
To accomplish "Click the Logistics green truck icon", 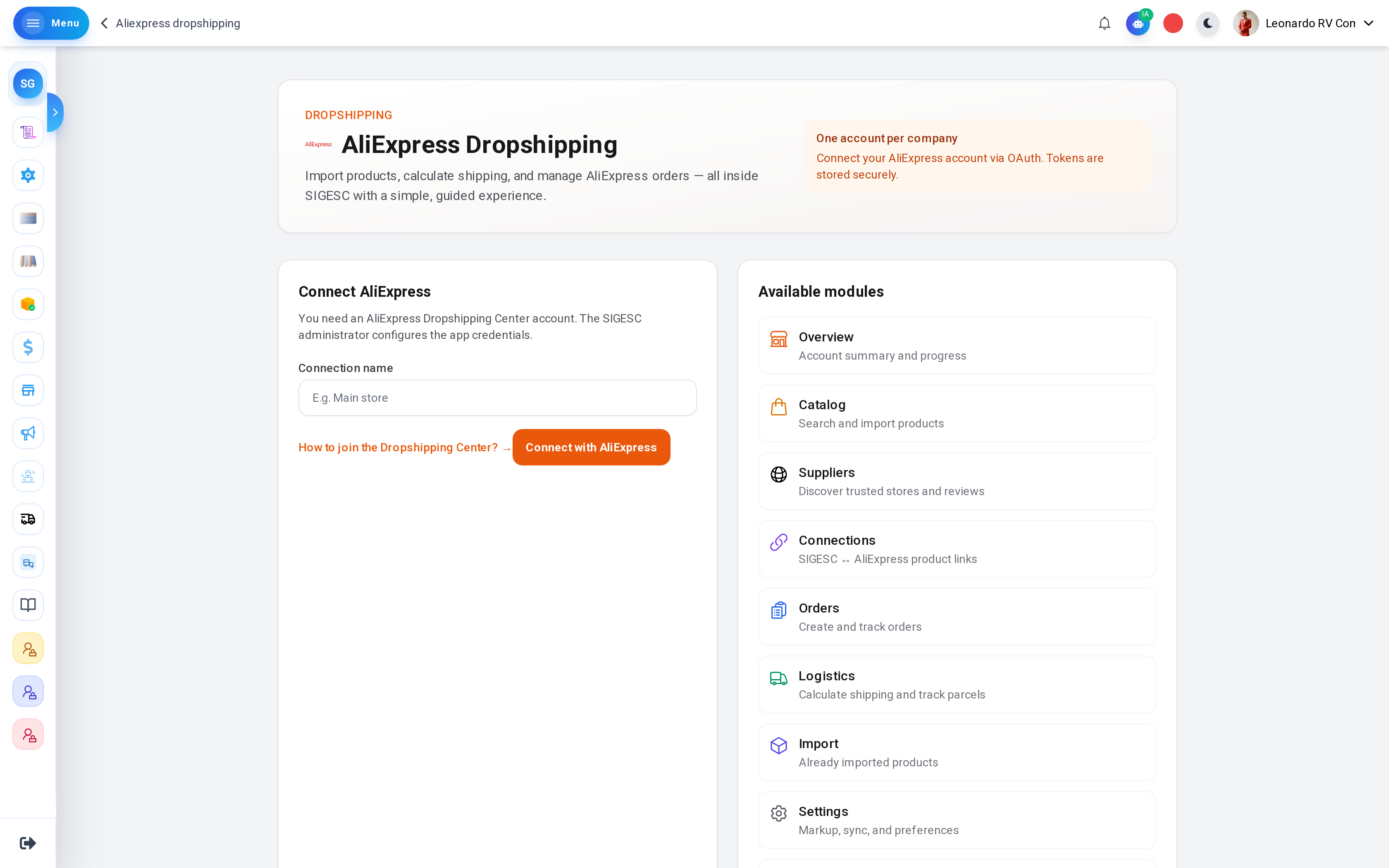I will click(x=778, y=678).
